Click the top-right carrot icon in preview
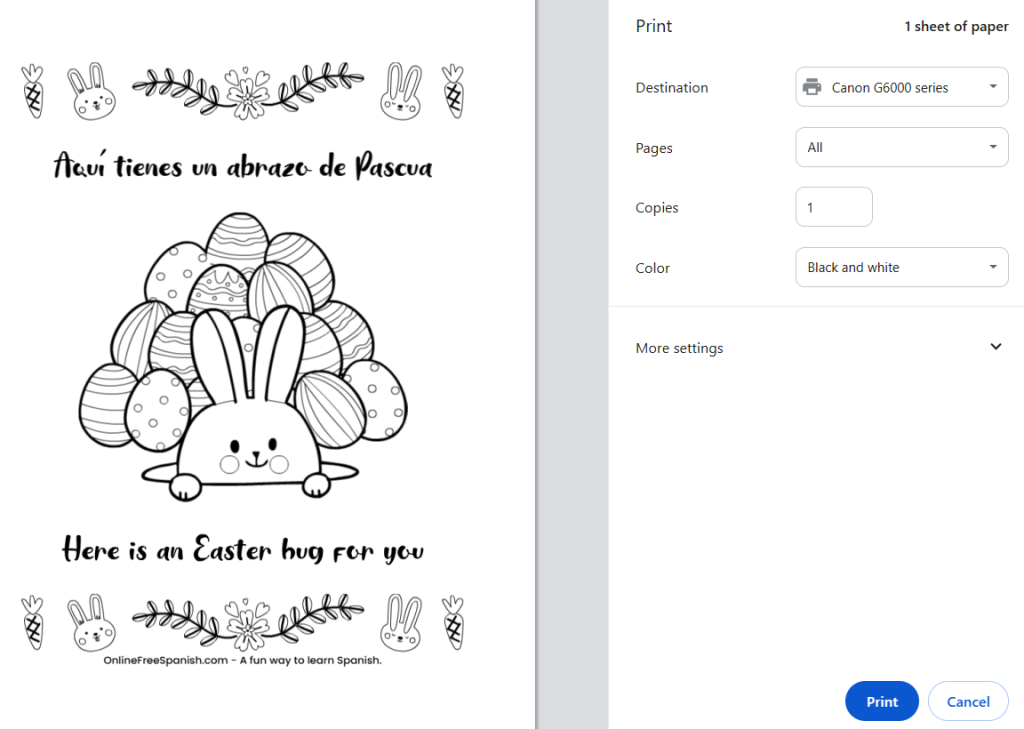 coord(453,90)
